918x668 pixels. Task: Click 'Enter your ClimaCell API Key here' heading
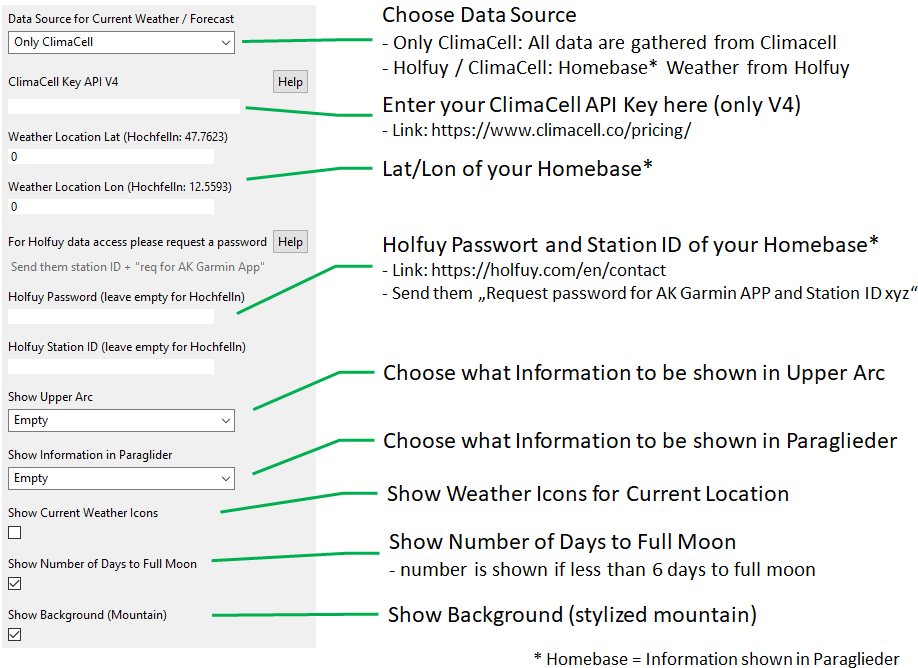tap(591, 105)
